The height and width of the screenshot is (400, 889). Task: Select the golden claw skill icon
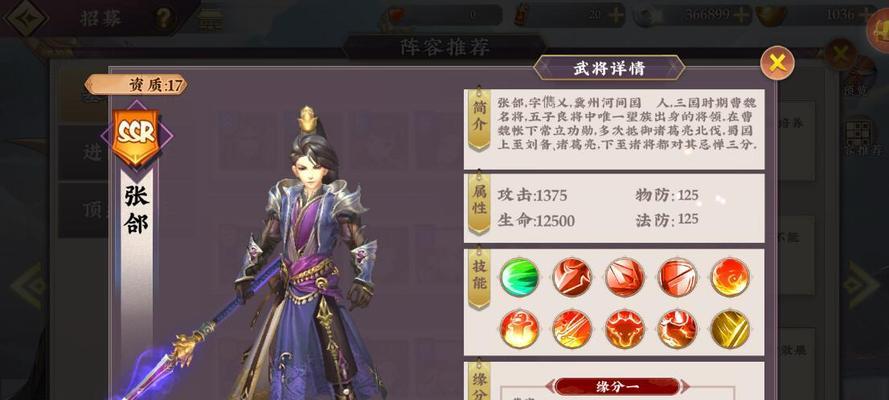[x=730, y=329]
